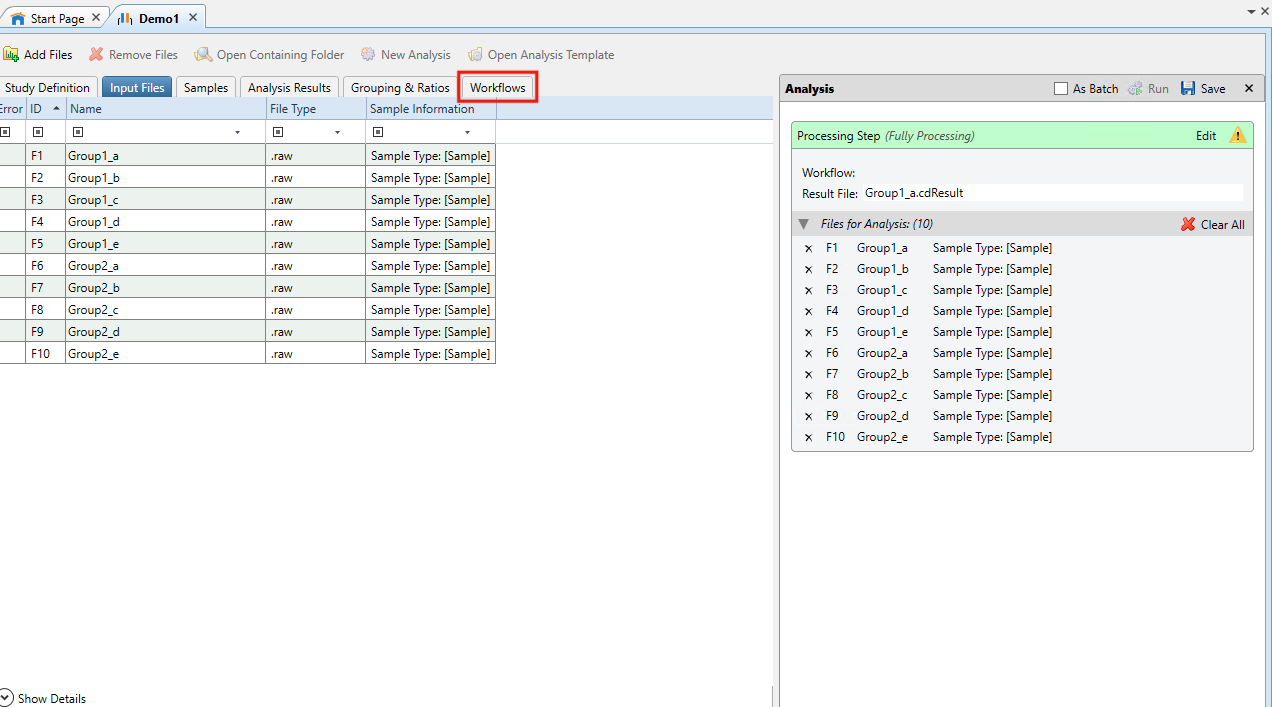Switch to the Workflows tab

pos(498,88)
